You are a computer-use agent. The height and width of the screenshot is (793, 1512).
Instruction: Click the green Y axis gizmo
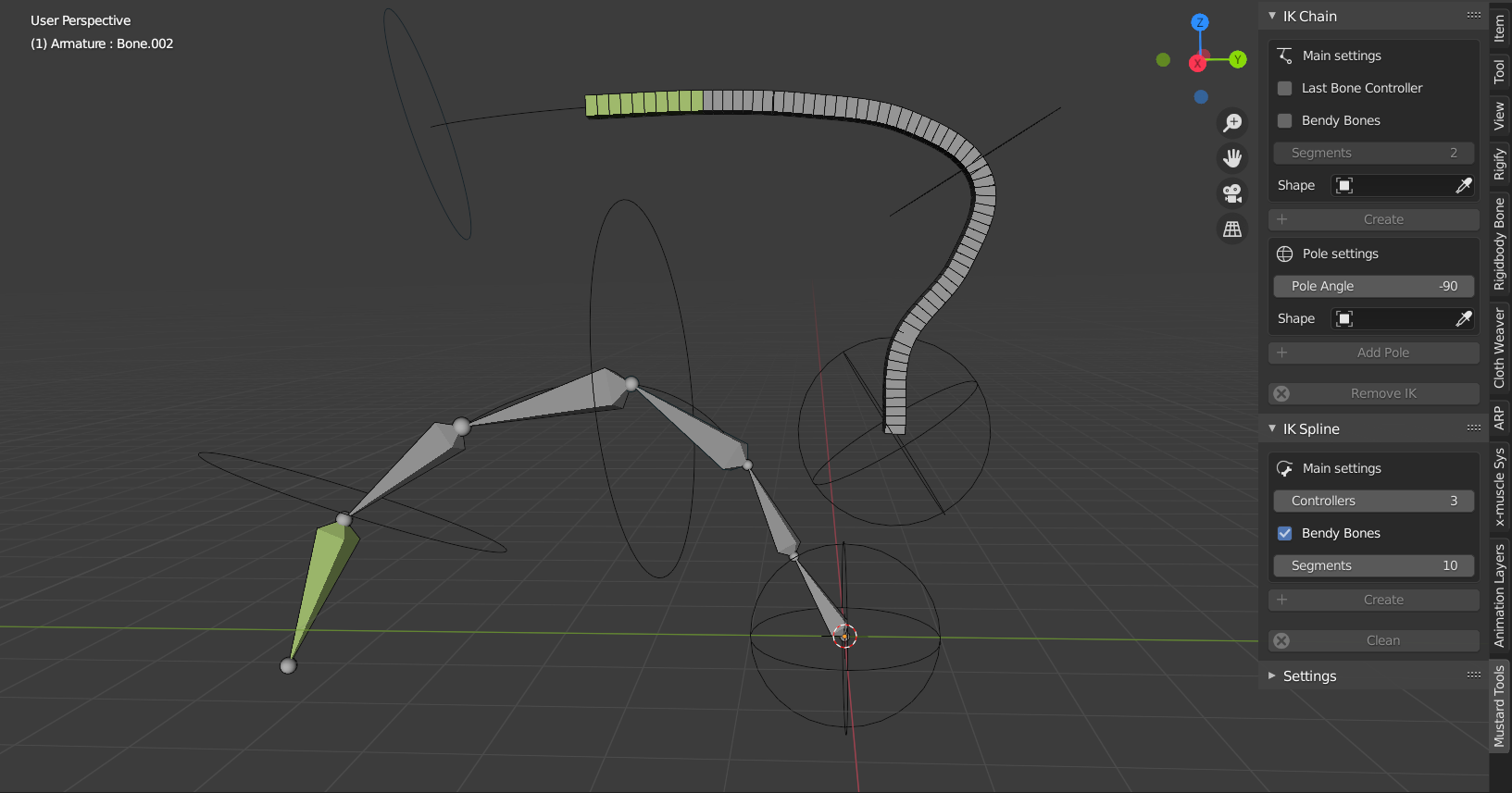tap(1238, 60)
